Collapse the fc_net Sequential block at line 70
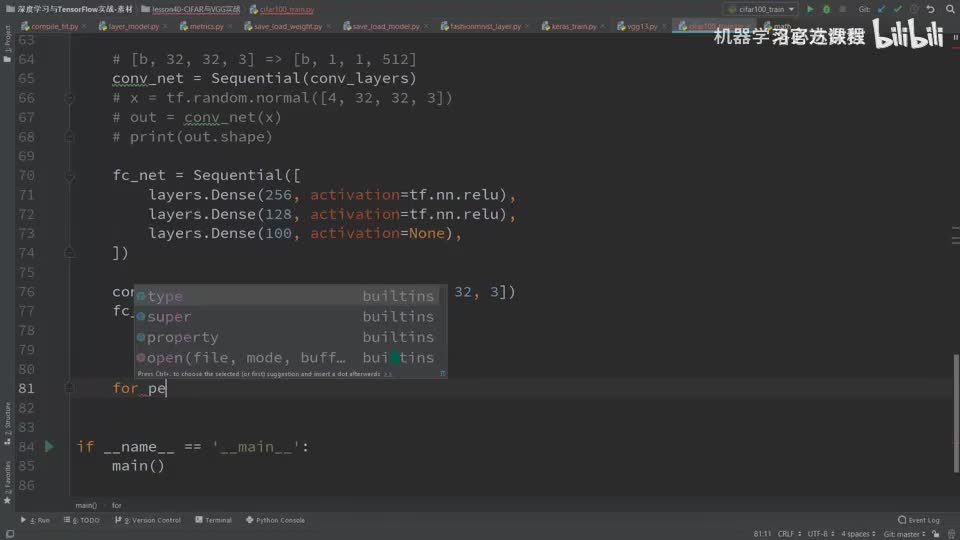The height and width of the screenshot is (540, 960). (70, 176)
